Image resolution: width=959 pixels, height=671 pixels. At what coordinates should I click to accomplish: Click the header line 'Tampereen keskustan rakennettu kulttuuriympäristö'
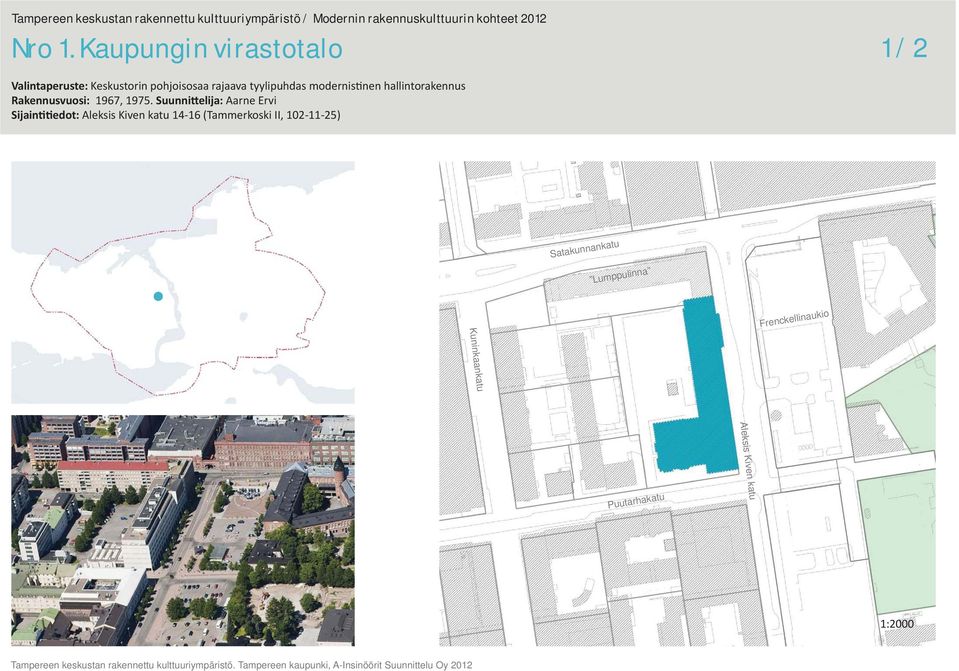point(156,18)
